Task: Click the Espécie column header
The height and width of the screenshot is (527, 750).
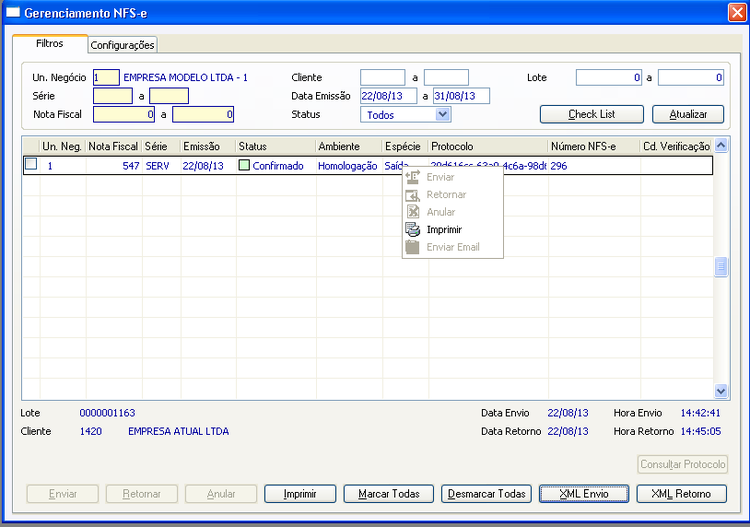Action: (x=405, y=146)
